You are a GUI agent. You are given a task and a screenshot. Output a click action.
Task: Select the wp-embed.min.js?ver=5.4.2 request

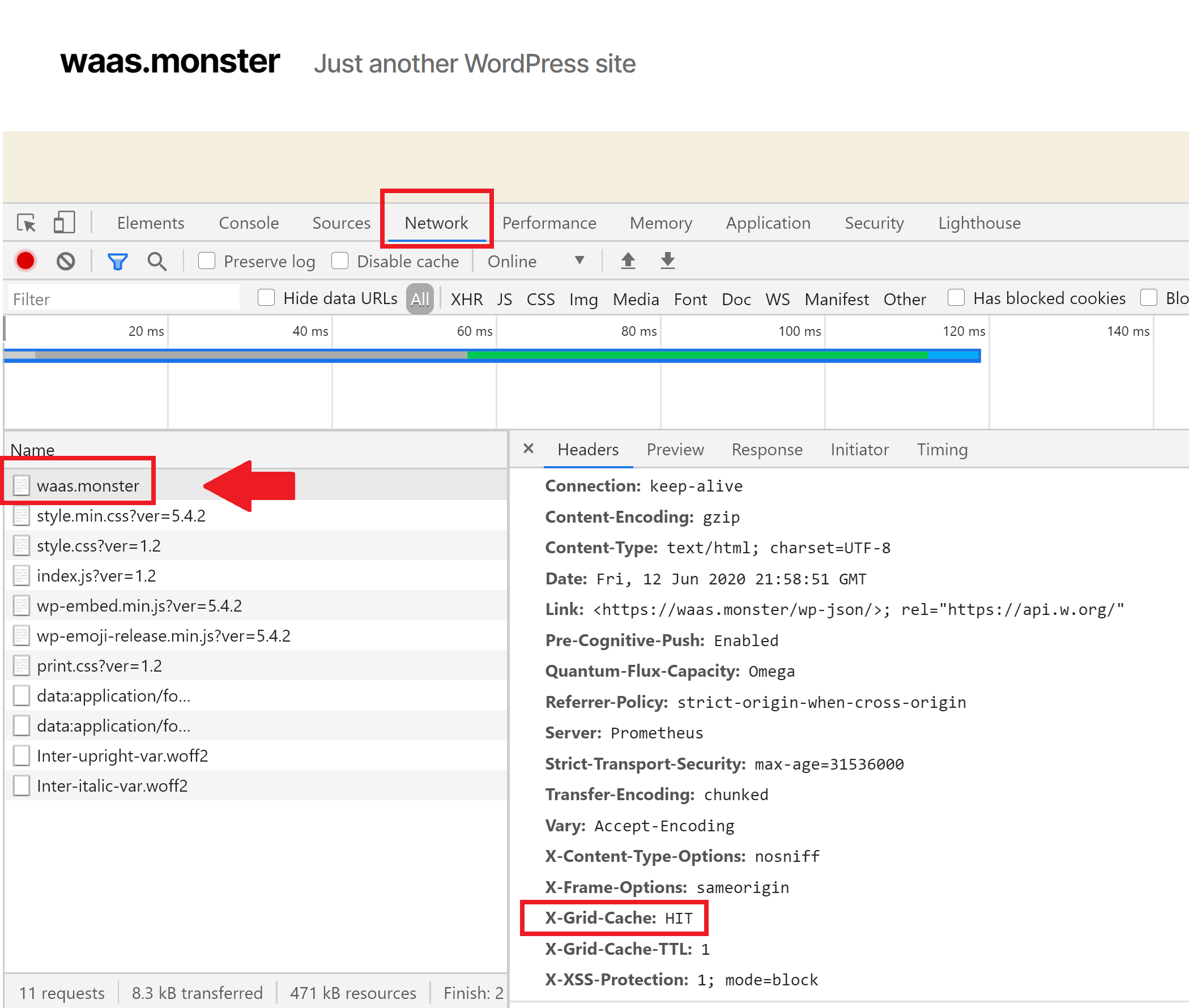(x=256, y=606)
